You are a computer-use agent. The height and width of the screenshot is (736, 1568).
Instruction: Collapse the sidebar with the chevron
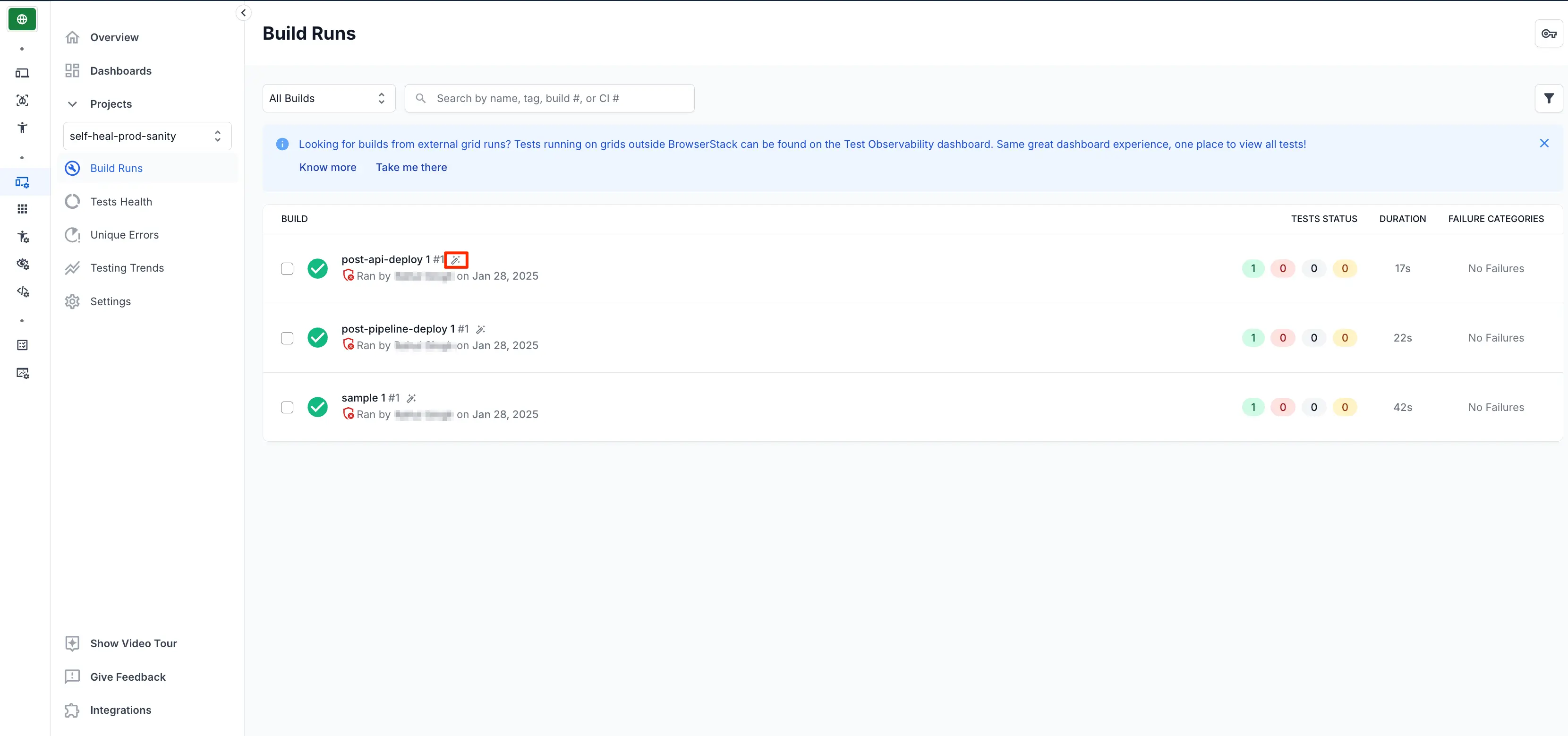pyautogui.click(x=243, y=13)
